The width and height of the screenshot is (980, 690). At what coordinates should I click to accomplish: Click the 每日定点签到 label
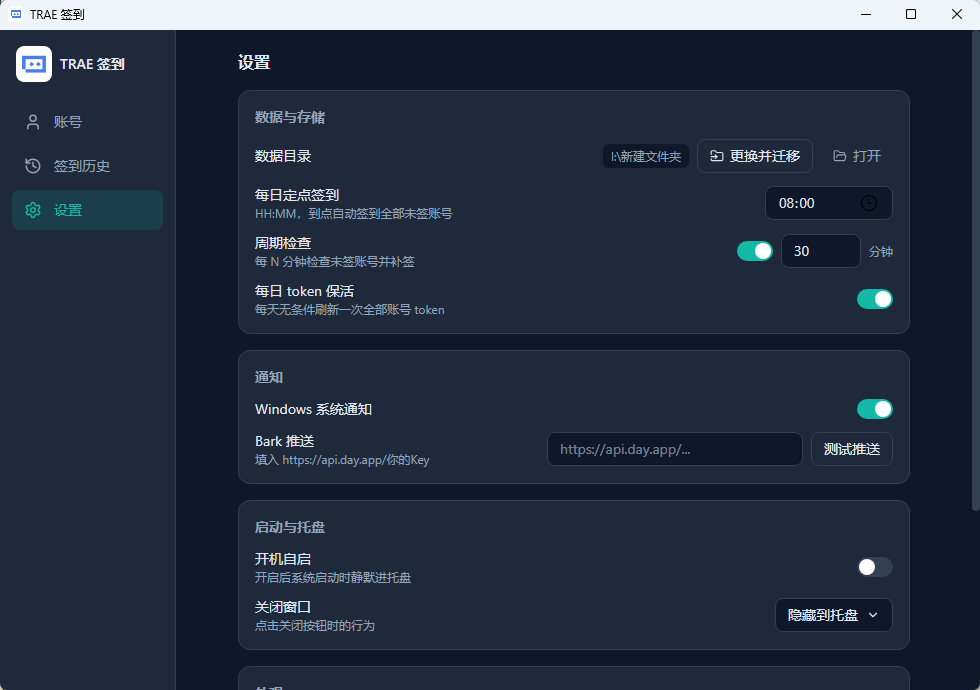(297, 195)
